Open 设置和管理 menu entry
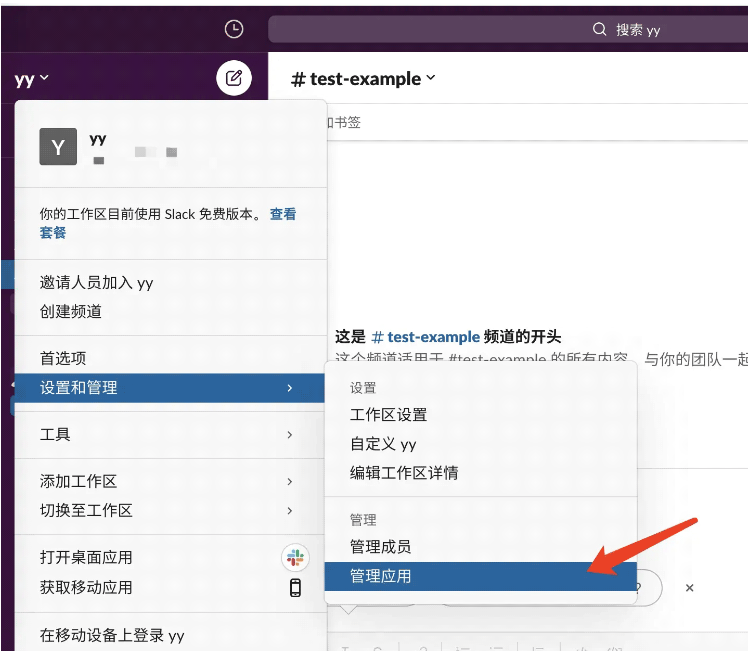The height and width of the screenshot is (651, 756). click(171, 388)
